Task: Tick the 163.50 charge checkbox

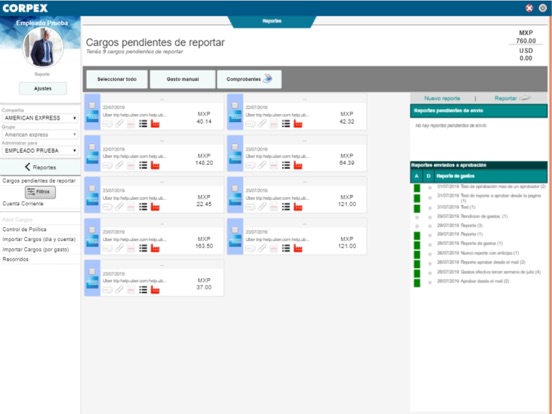Action: click(x=92, y=230)
